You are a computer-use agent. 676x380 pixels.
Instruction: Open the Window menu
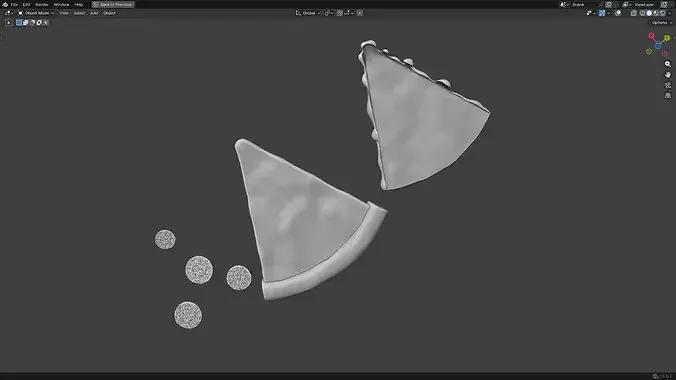click(x=61, y=4)
